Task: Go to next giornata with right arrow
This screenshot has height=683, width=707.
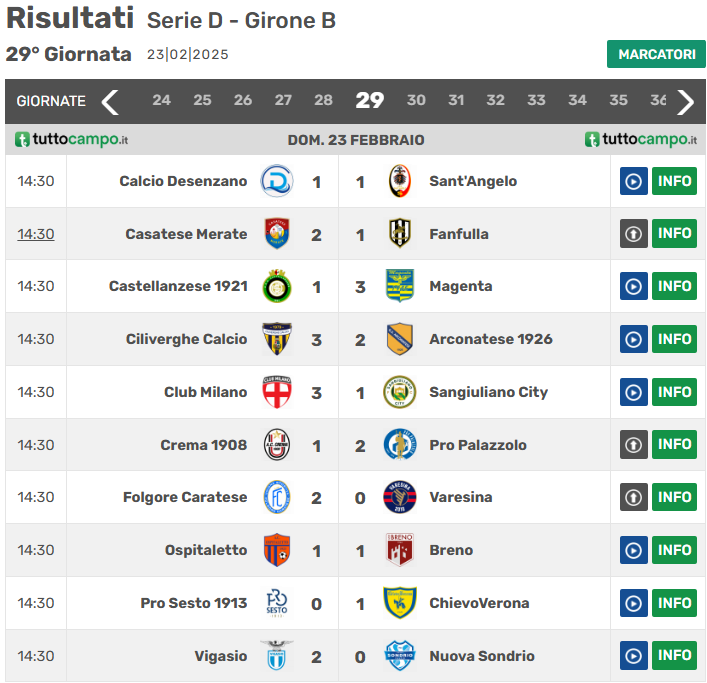Action: [685, 101]
